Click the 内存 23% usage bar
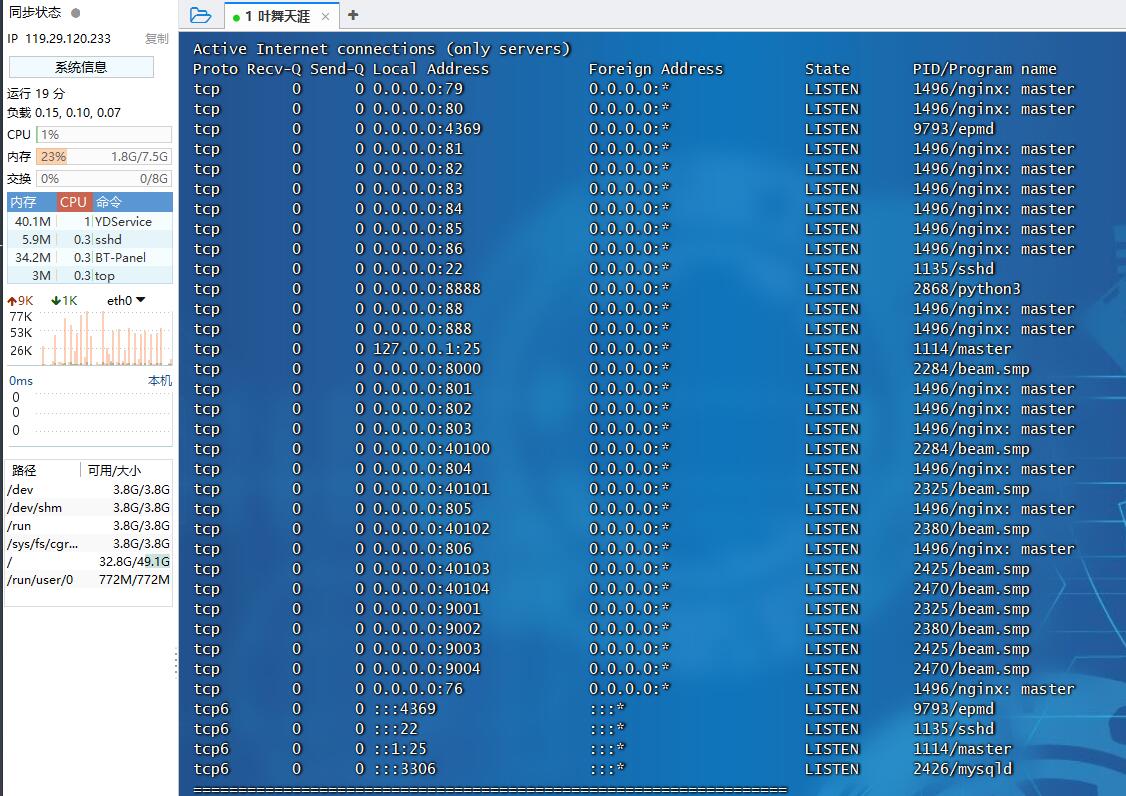The image size is (1126, 796). pos(104,157)
